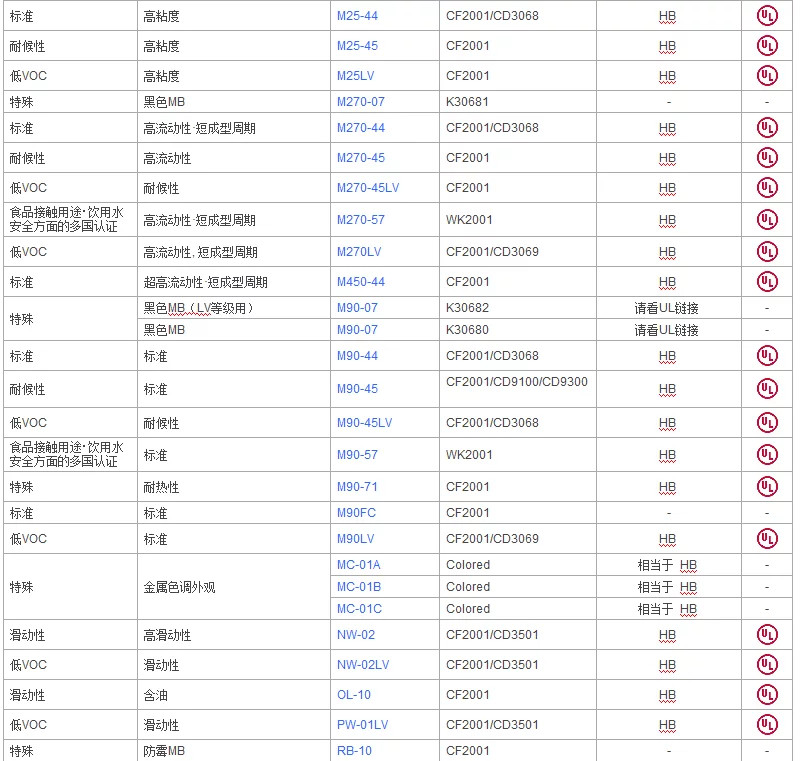
Task: Open the M90-71 grade link
Action: click(x=357, y=487)
